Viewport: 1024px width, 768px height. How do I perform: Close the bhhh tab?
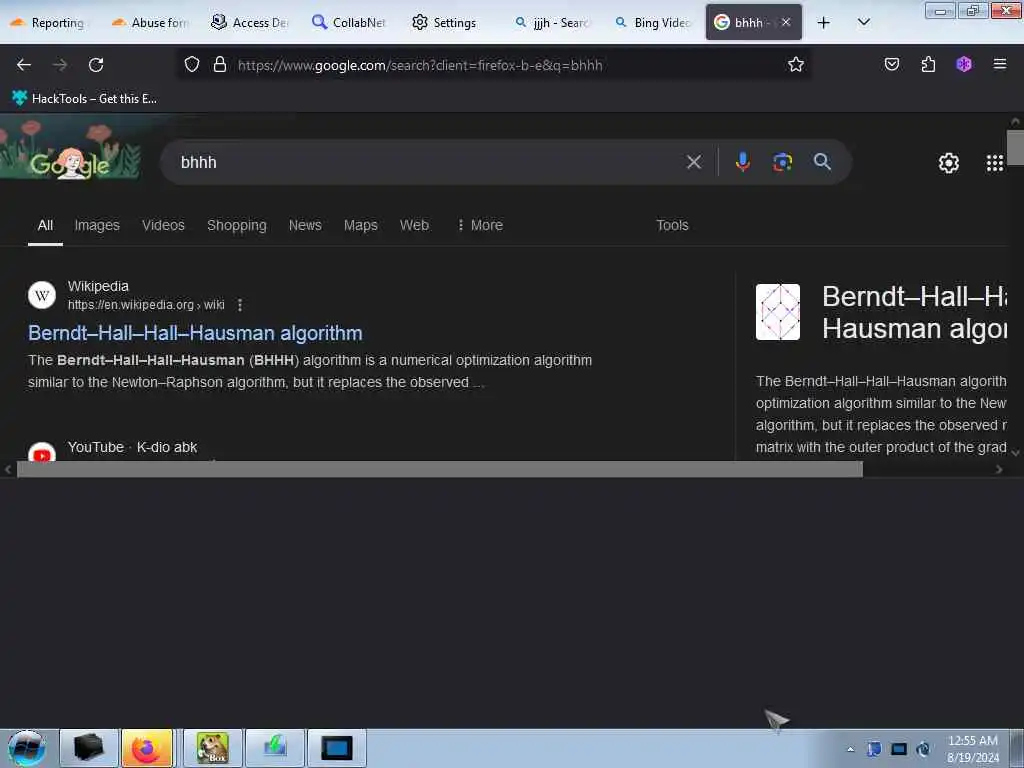coord(786,22)
